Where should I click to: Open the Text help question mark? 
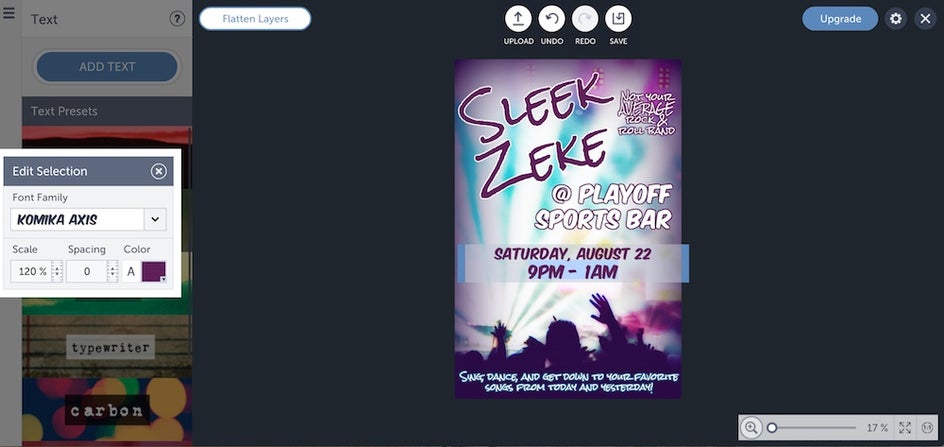[177, 19]
